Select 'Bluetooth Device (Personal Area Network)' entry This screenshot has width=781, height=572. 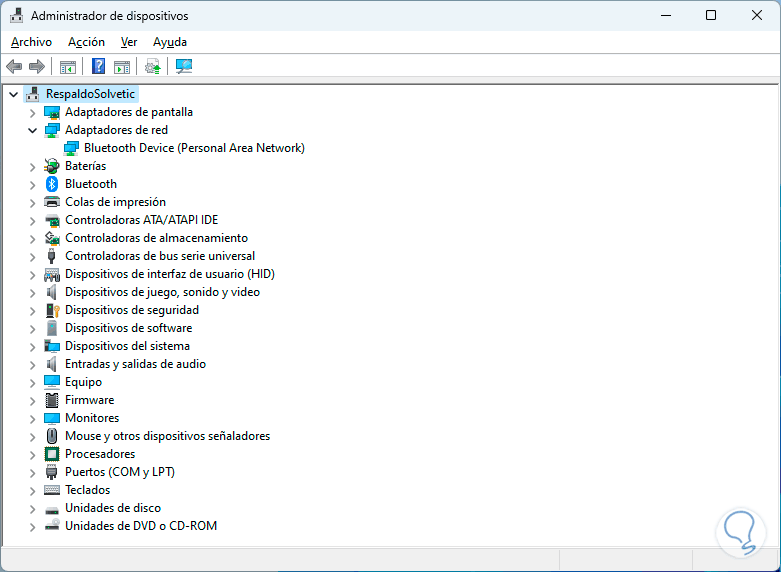(194, 148)
